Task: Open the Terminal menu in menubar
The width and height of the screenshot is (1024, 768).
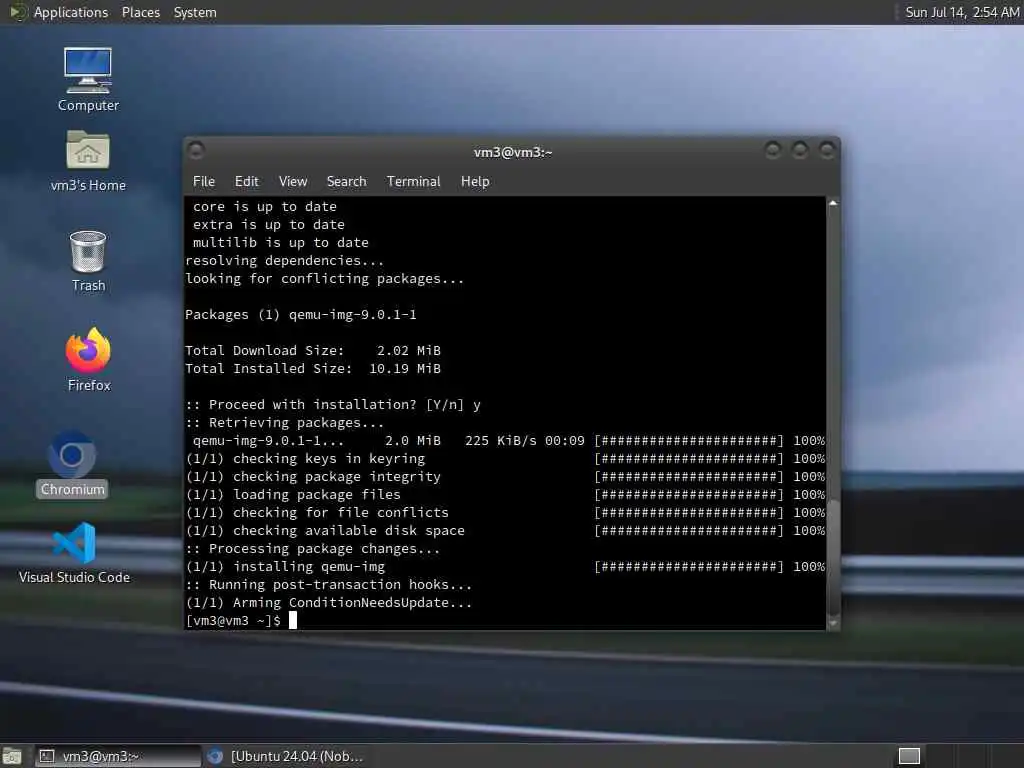Action: point(413,182)
